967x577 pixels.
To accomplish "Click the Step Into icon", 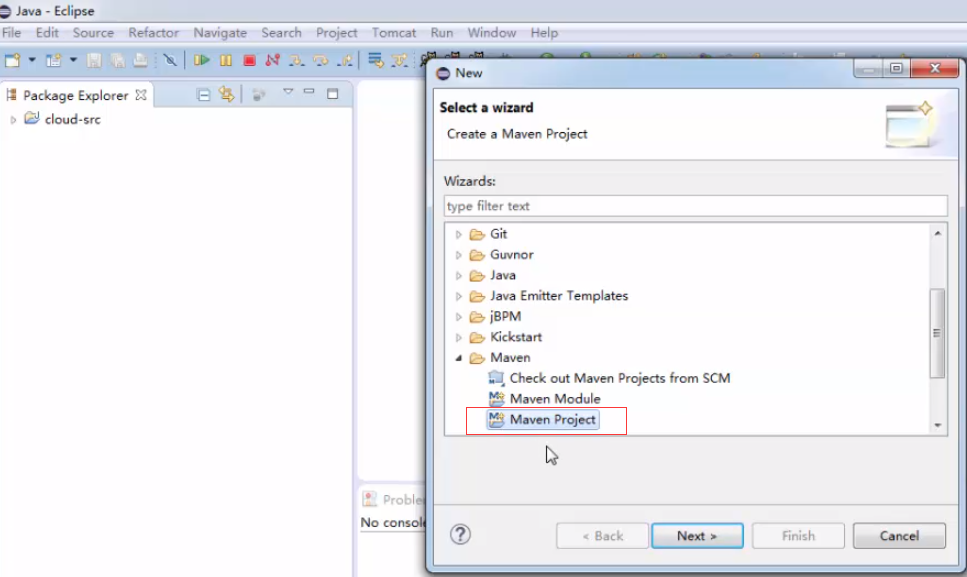I will tap(297, 60).
